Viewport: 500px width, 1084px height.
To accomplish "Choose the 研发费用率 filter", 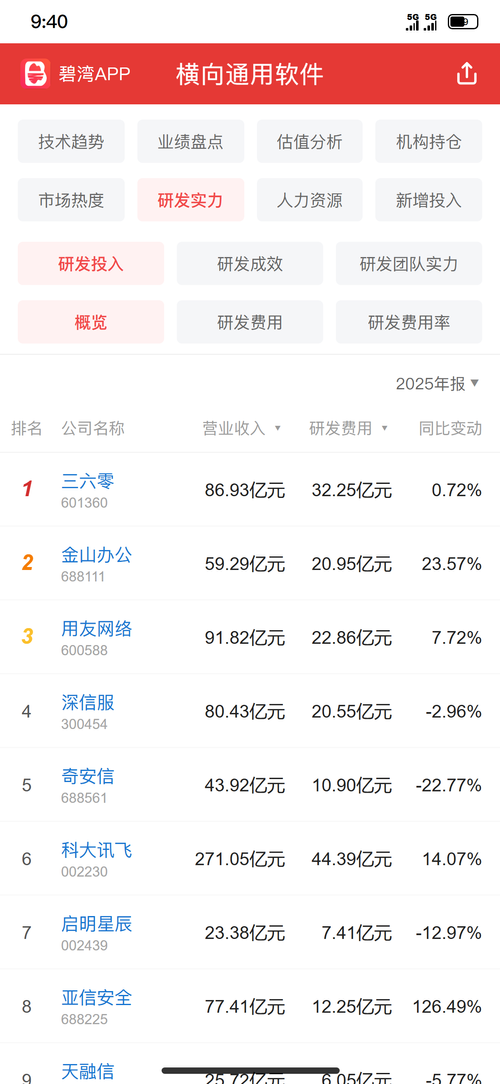I will (x=409, y=322).
